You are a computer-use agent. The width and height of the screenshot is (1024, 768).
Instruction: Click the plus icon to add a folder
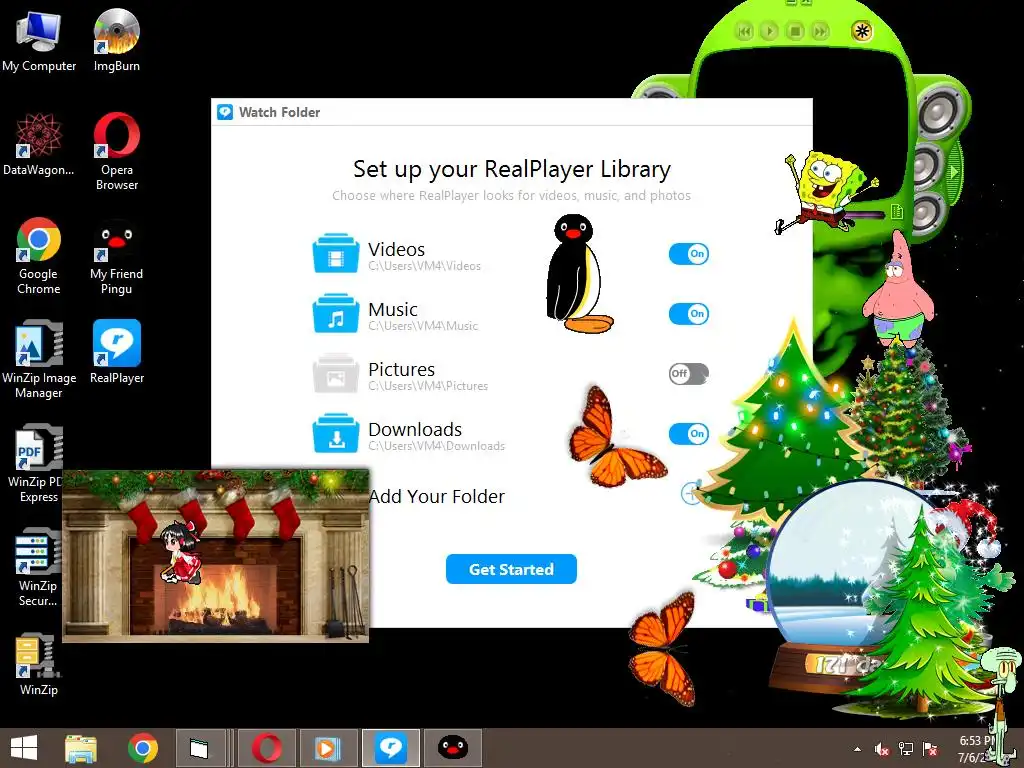coord(690,494)
